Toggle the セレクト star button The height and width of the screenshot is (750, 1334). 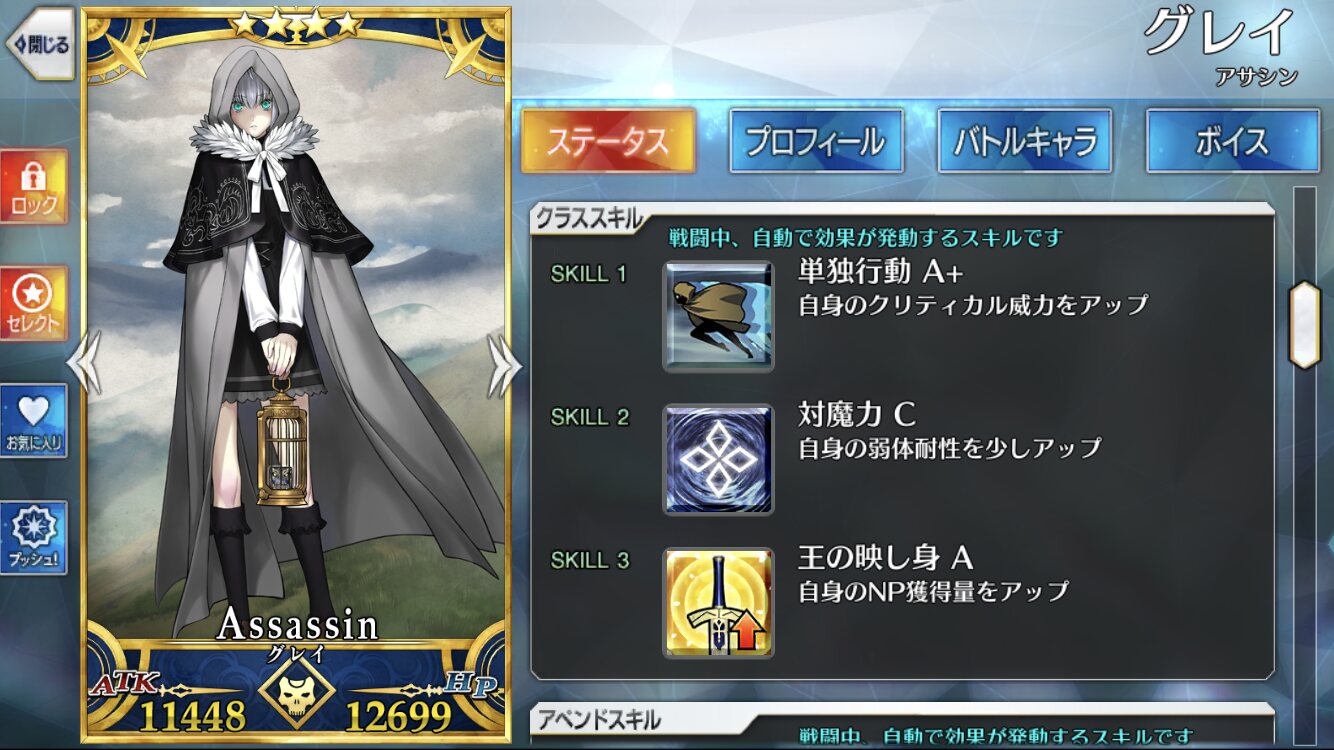34,304
